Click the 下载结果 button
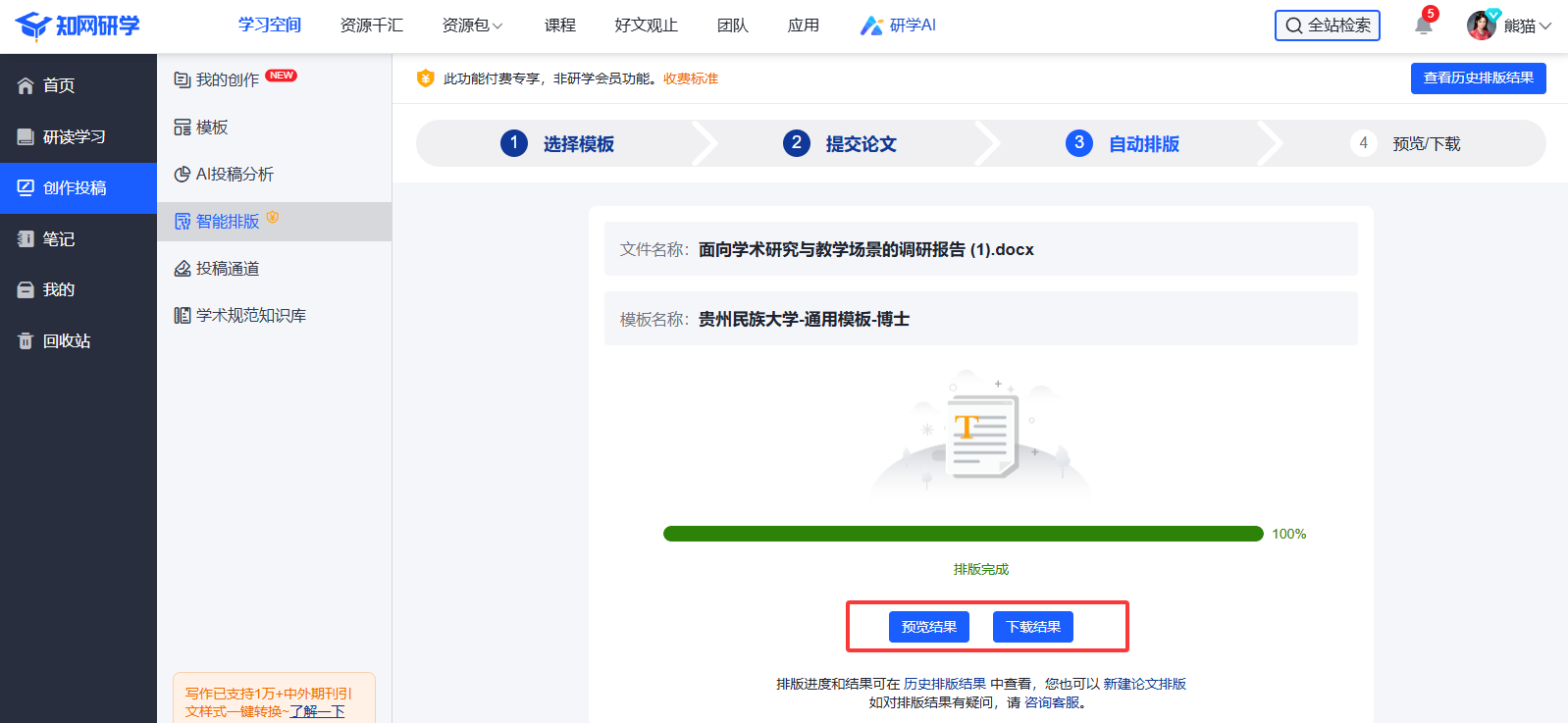 tap(1032, 627)
